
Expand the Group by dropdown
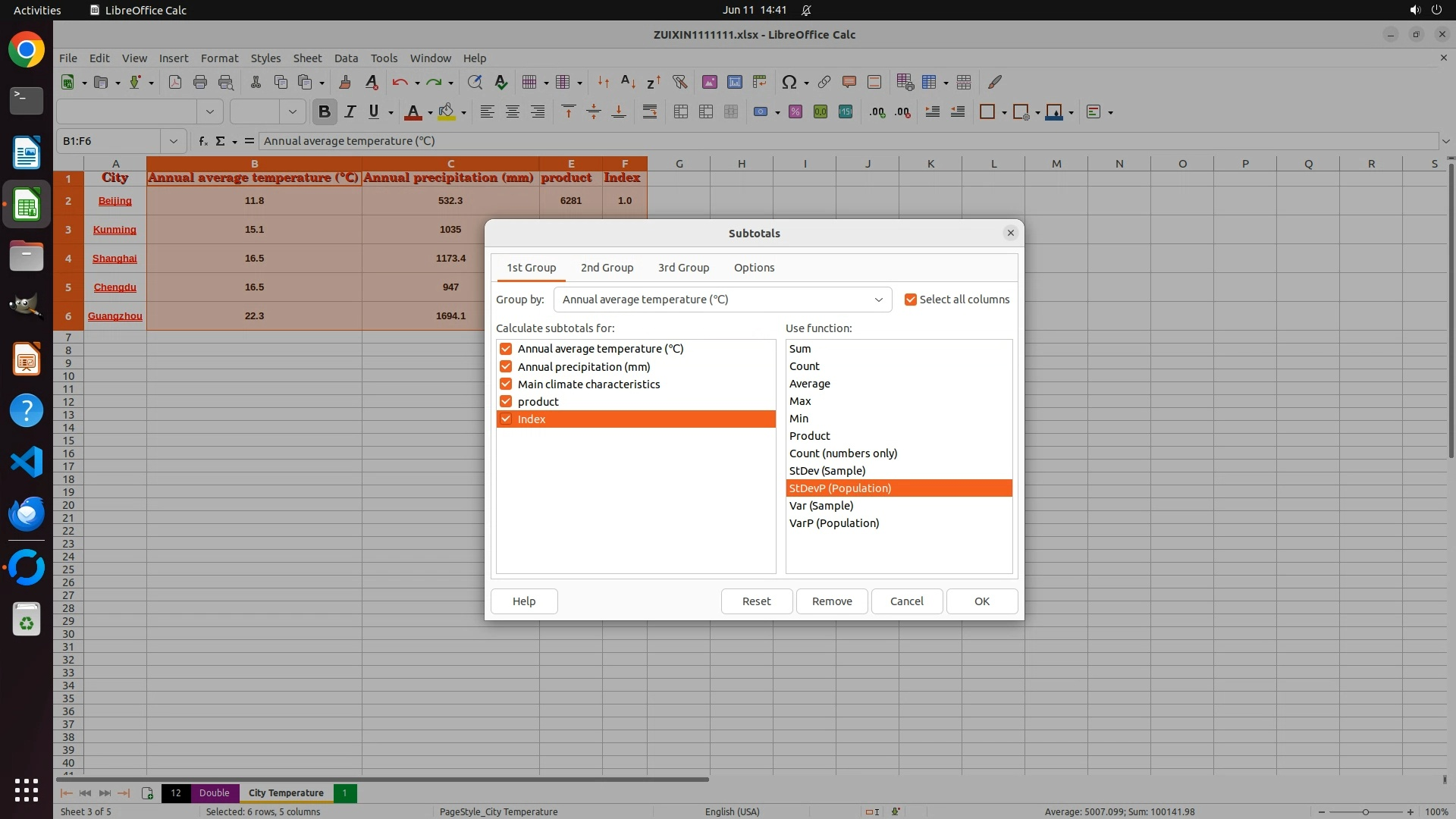pos(878,300)
